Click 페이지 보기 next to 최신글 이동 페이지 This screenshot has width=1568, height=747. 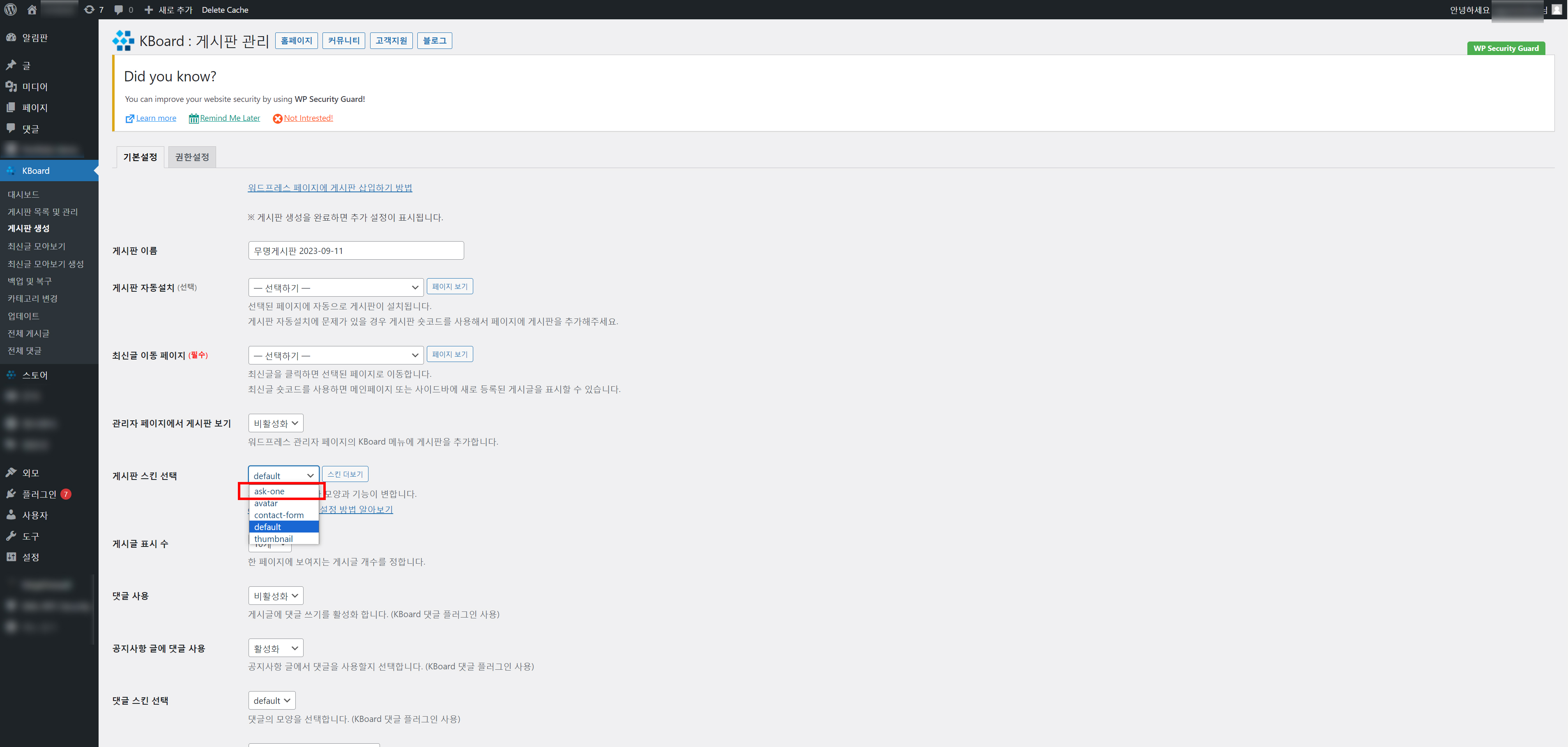[x=450, y=354]
